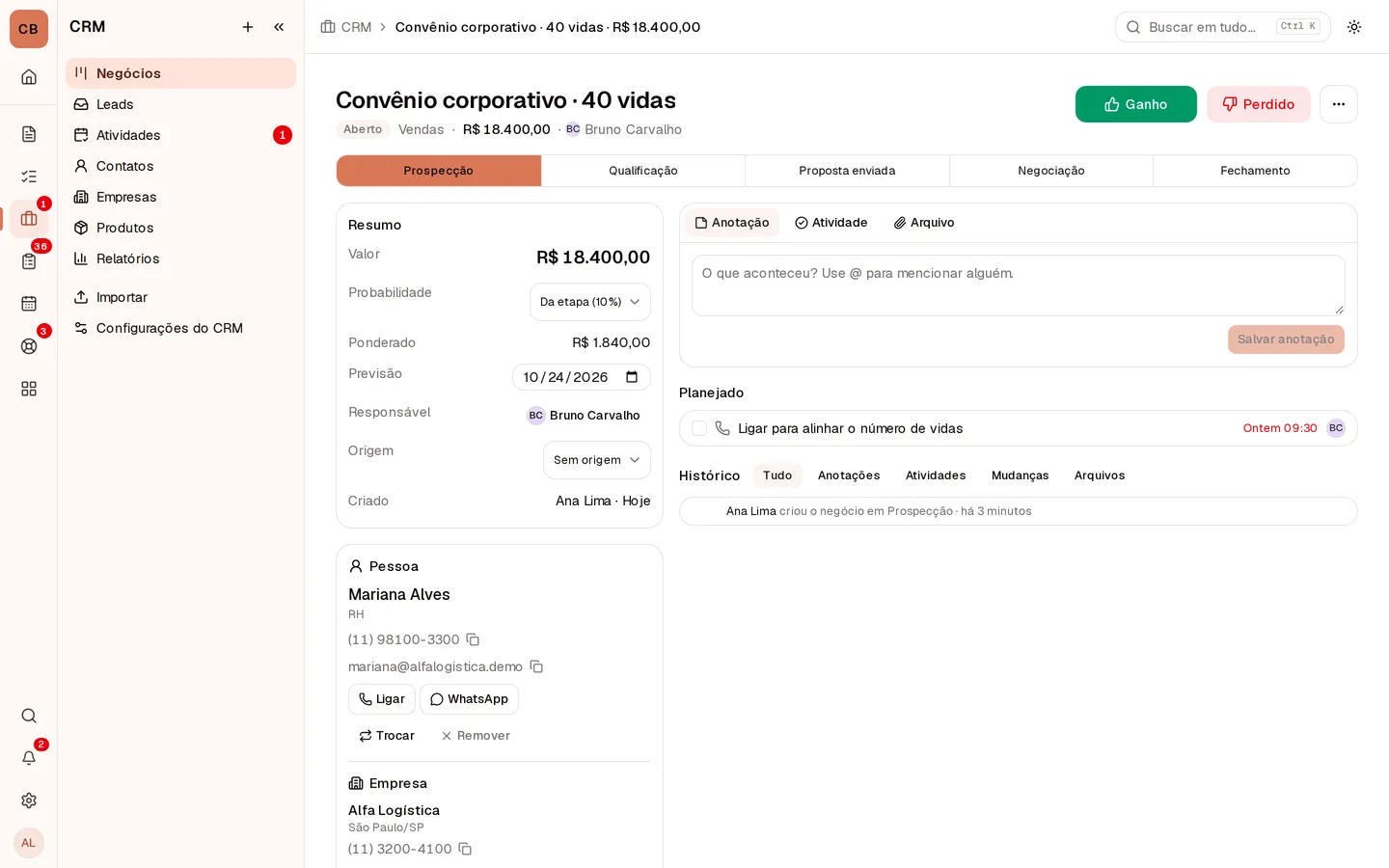Copy the phone number (11) 98100-3300
Screen dimensions: 1389x868
473,639
